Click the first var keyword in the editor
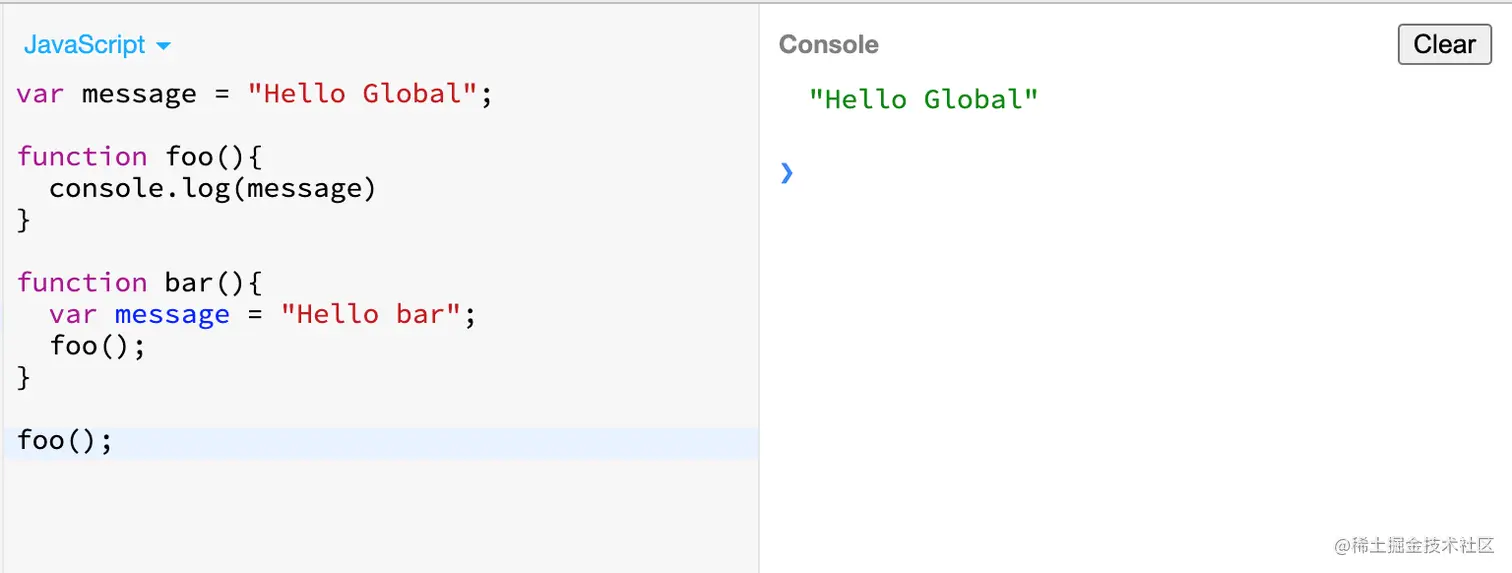 [x=40, y=94]
